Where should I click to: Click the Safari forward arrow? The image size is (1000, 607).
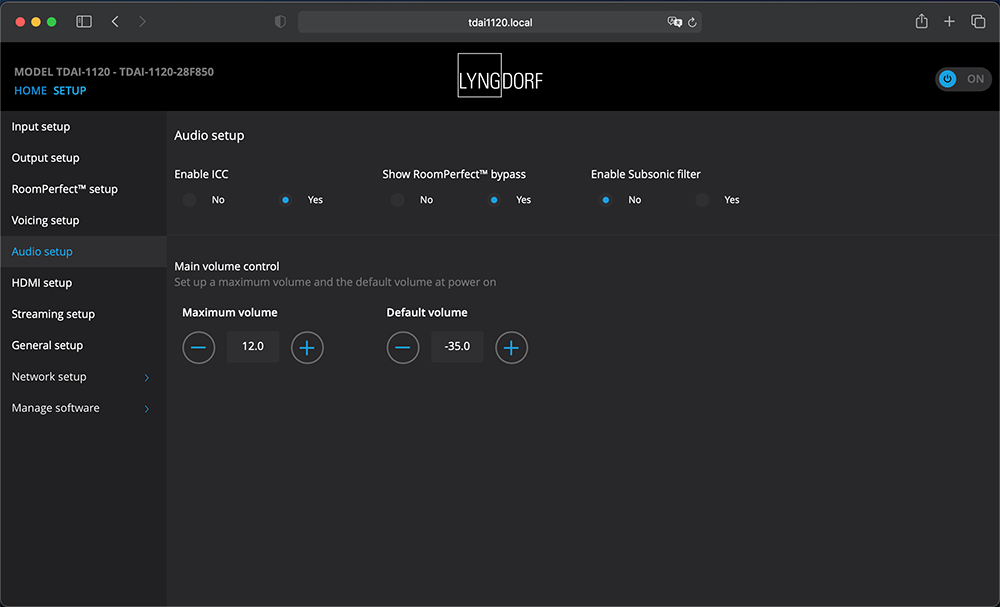pos(142,22)
